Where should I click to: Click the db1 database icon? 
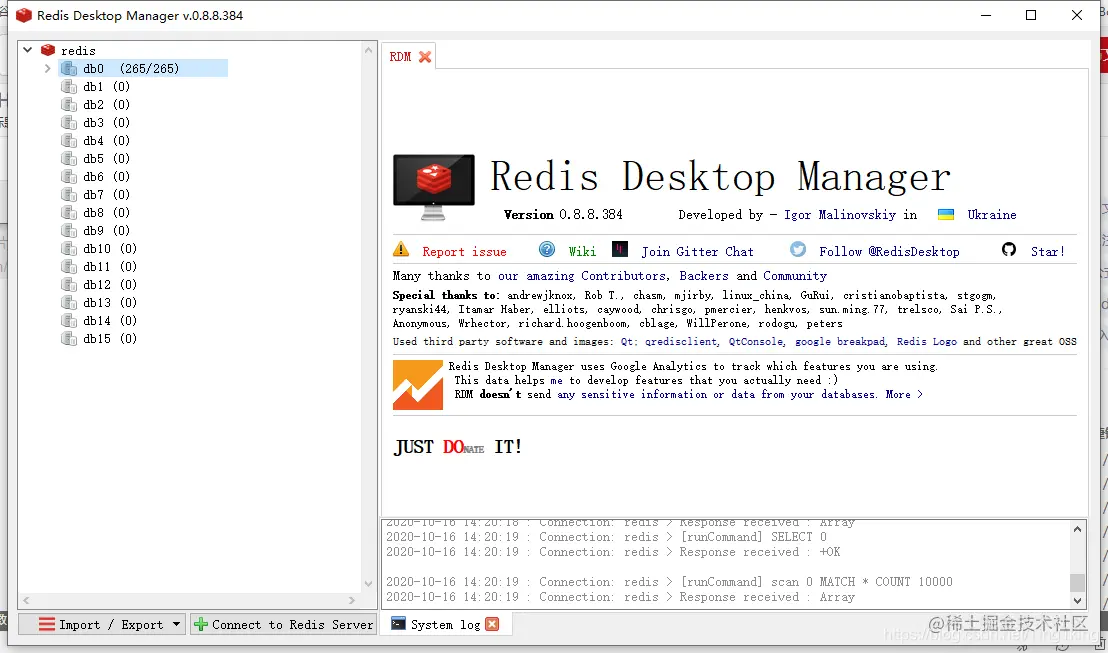click(69, 86)
